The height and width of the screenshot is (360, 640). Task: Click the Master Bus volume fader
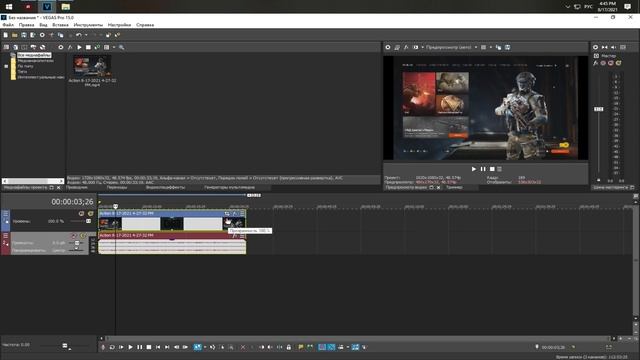[x=598, y=109]
